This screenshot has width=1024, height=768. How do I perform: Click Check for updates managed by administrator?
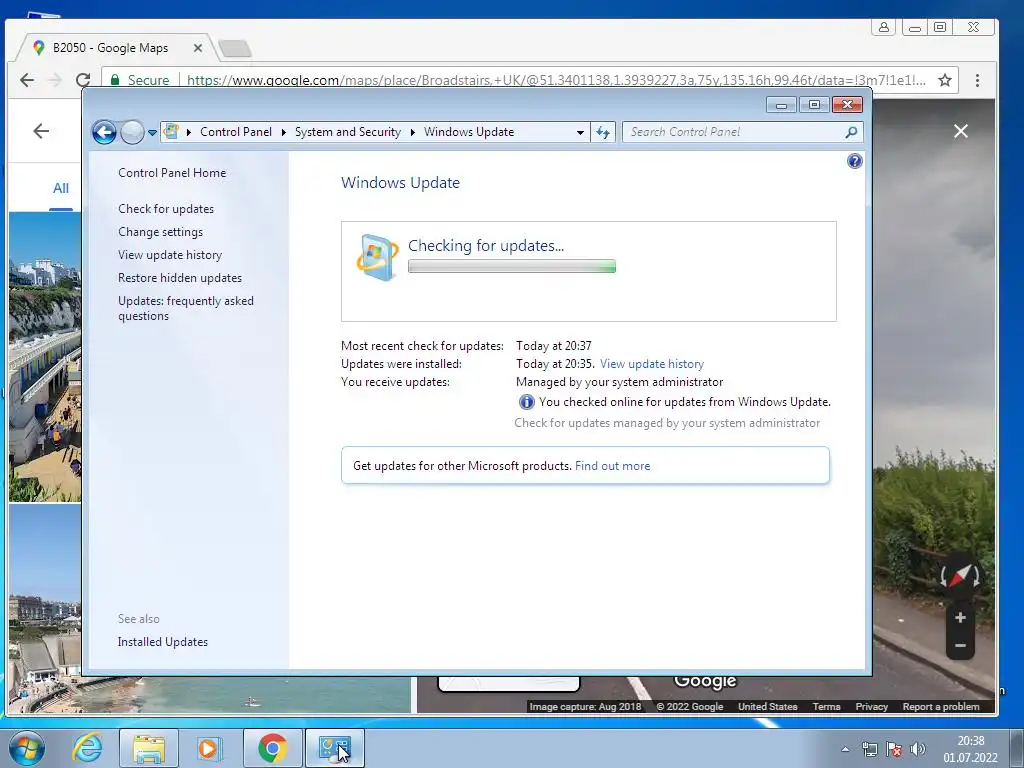[667, 423]
